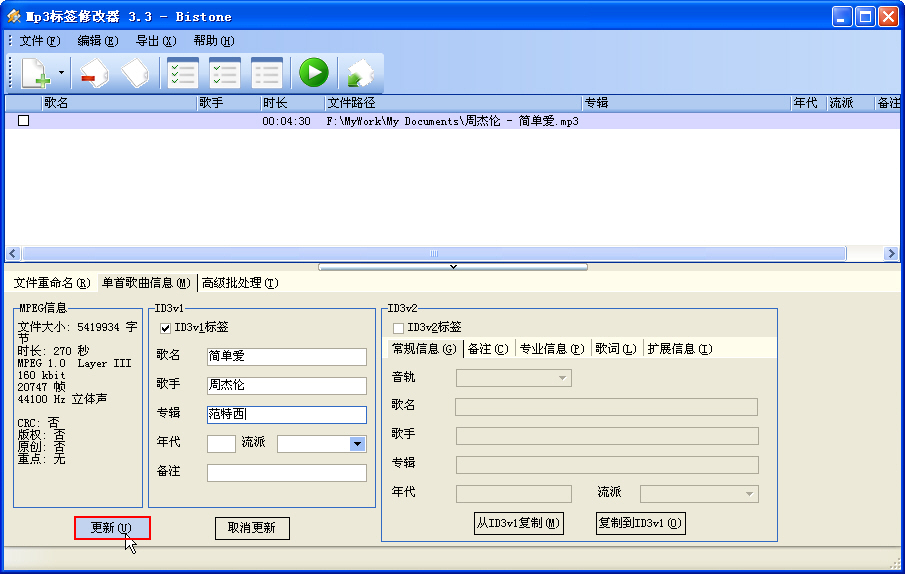Screen dimensions: 905x574
Task: Collapse the lower panel with splitter chevron
Action: coord(452,267)
